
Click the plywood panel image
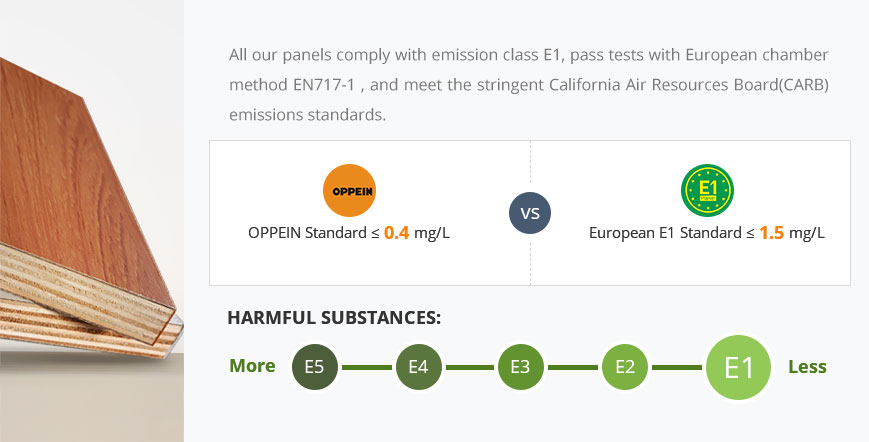(x=91, y=221)
